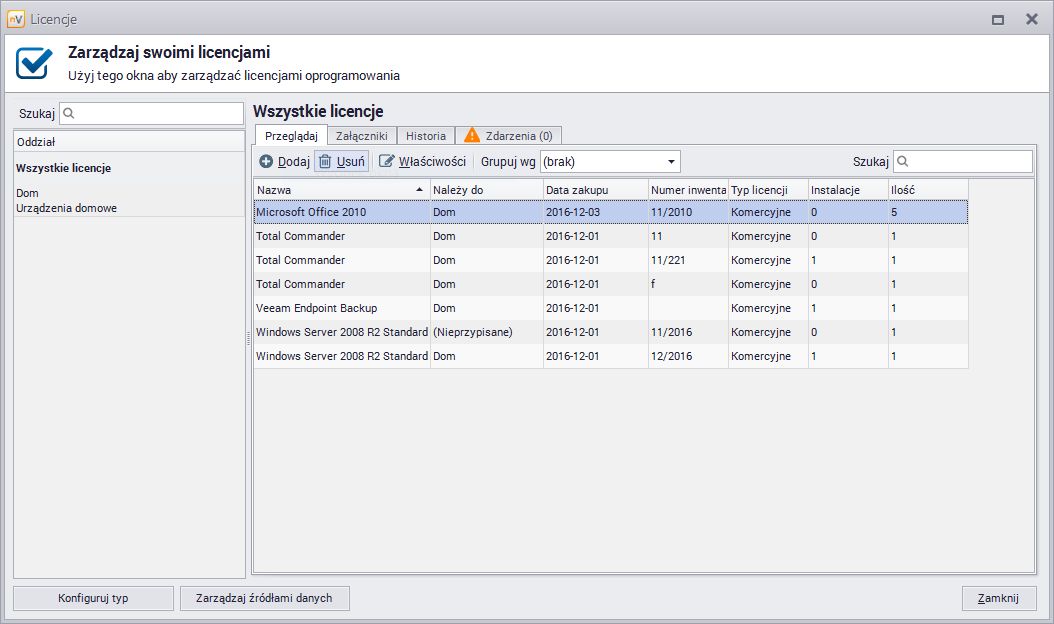Click the checkmark logo in header
The image size is (1054, 624).
34,63
